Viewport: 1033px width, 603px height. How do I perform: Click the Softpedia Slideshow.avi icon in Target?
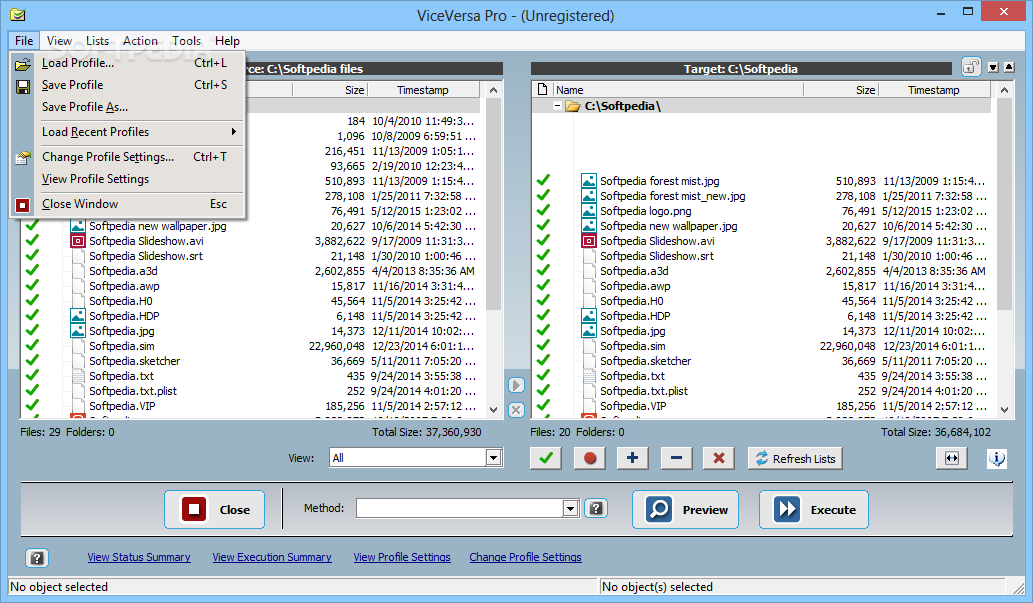pos(588,241)
